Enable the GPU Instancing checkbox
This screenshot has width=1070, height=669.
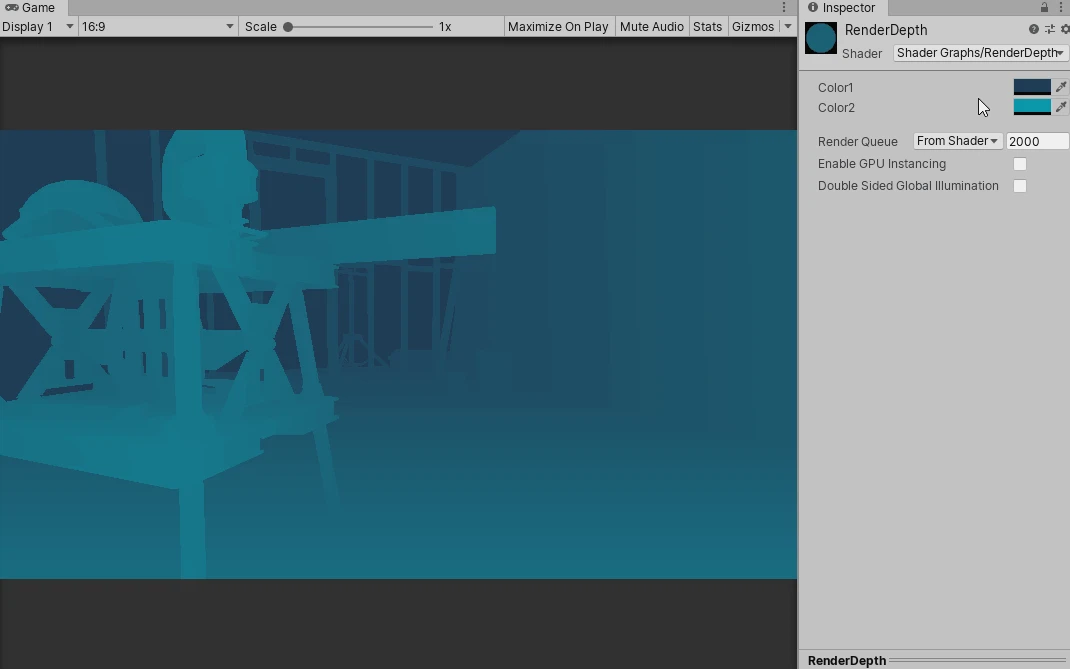tap(1020, 164)
